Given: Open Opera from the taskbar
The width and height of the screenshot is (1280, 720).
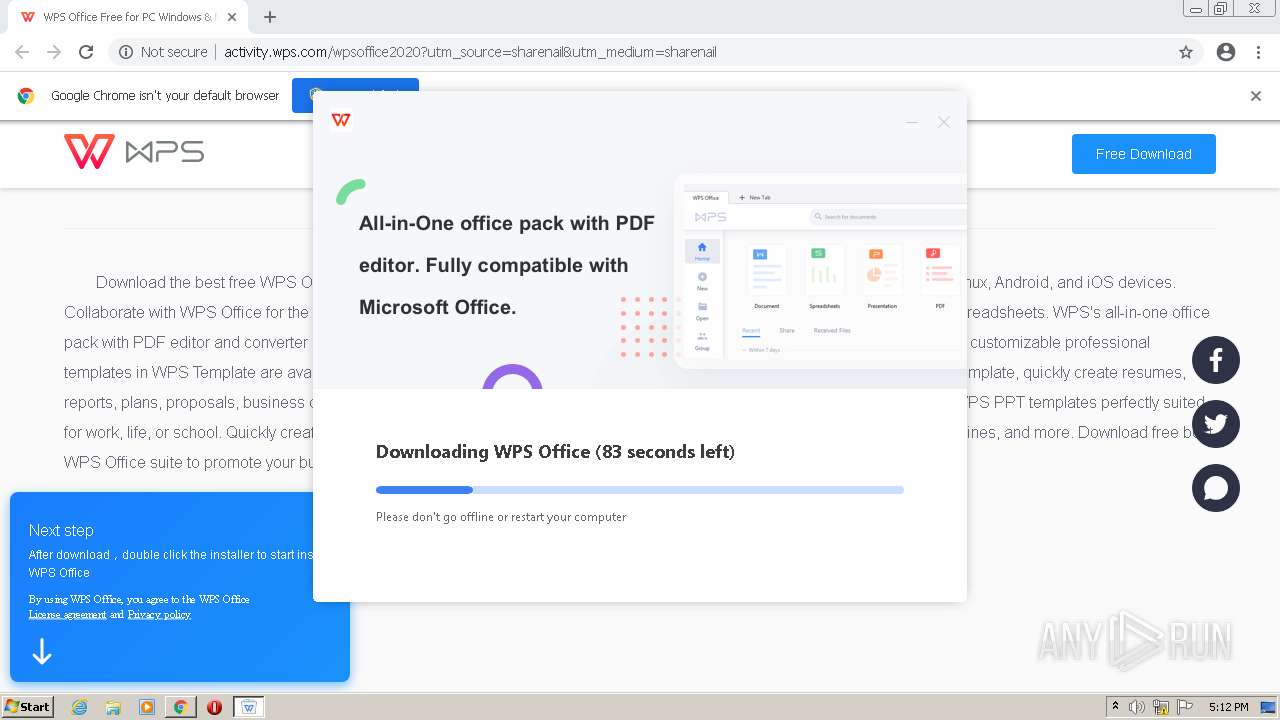Looking at the screenshot, I should 214,707.
